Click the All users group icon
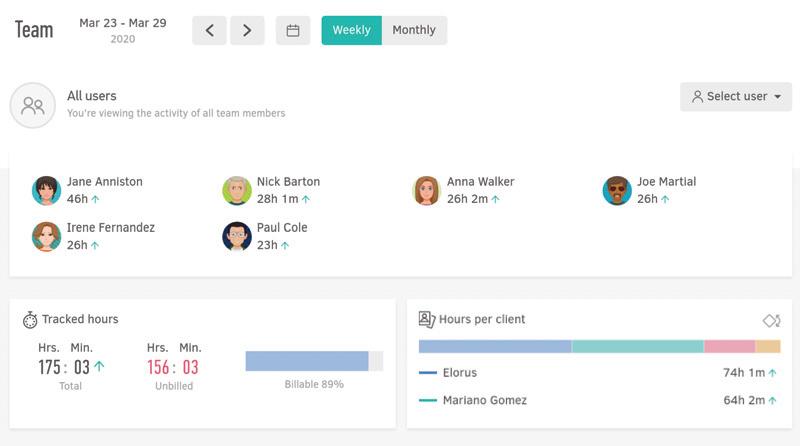The image size is (800, 446). [33, 105]
